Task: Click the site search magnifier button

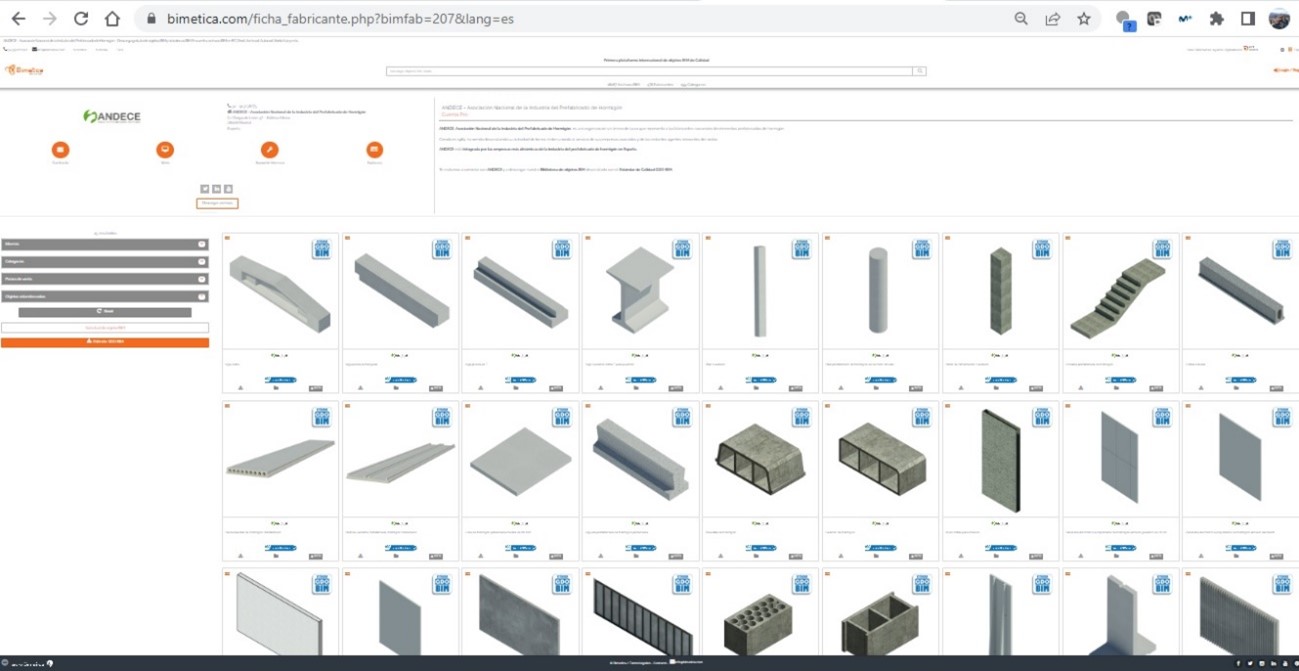Action: coord(919,71)
